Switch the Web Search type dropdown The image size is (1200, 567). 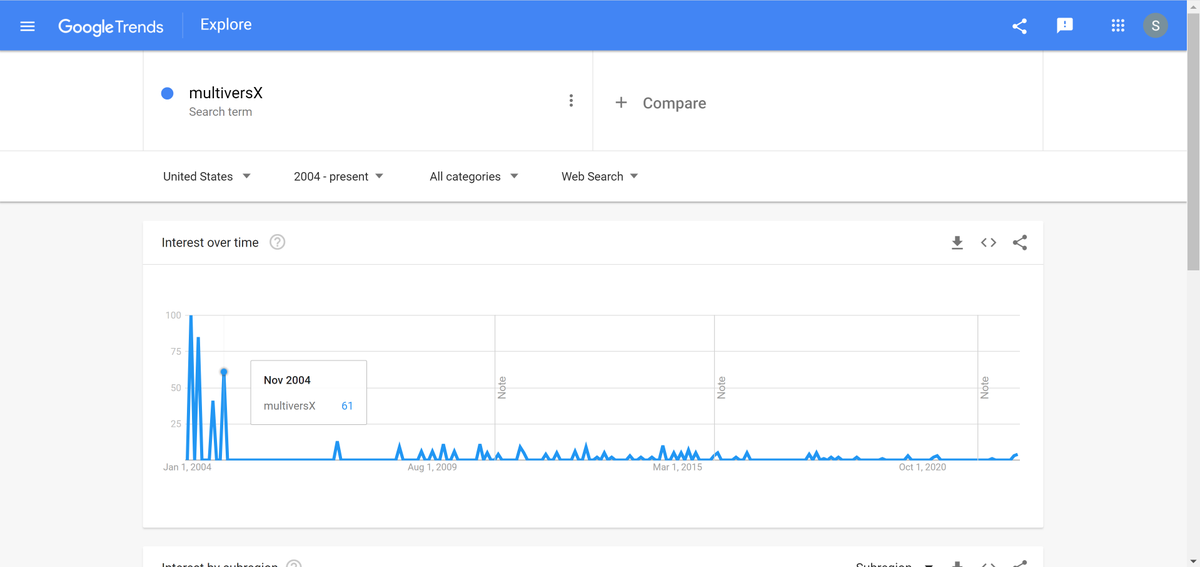(600, 176)
